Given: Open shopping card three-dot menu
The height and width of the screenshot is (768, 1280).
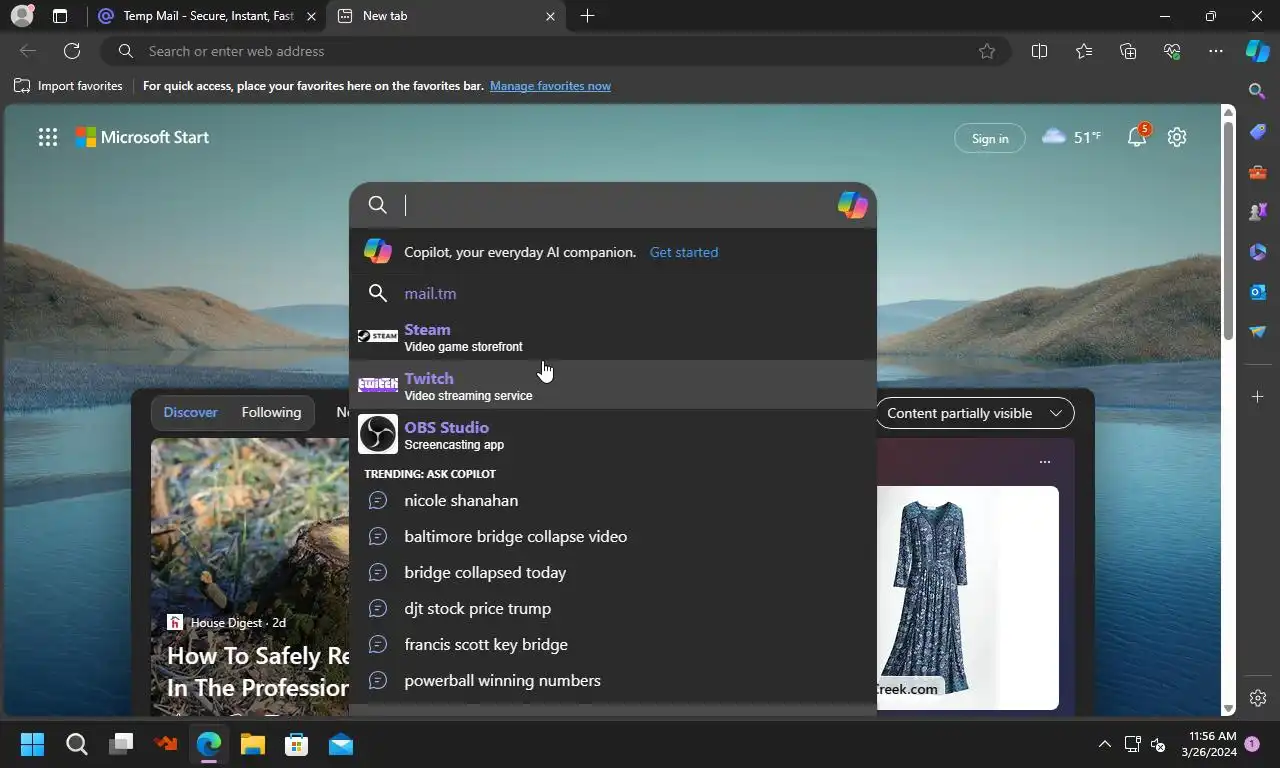Looking at the screenshot, I should [1045, 462].
